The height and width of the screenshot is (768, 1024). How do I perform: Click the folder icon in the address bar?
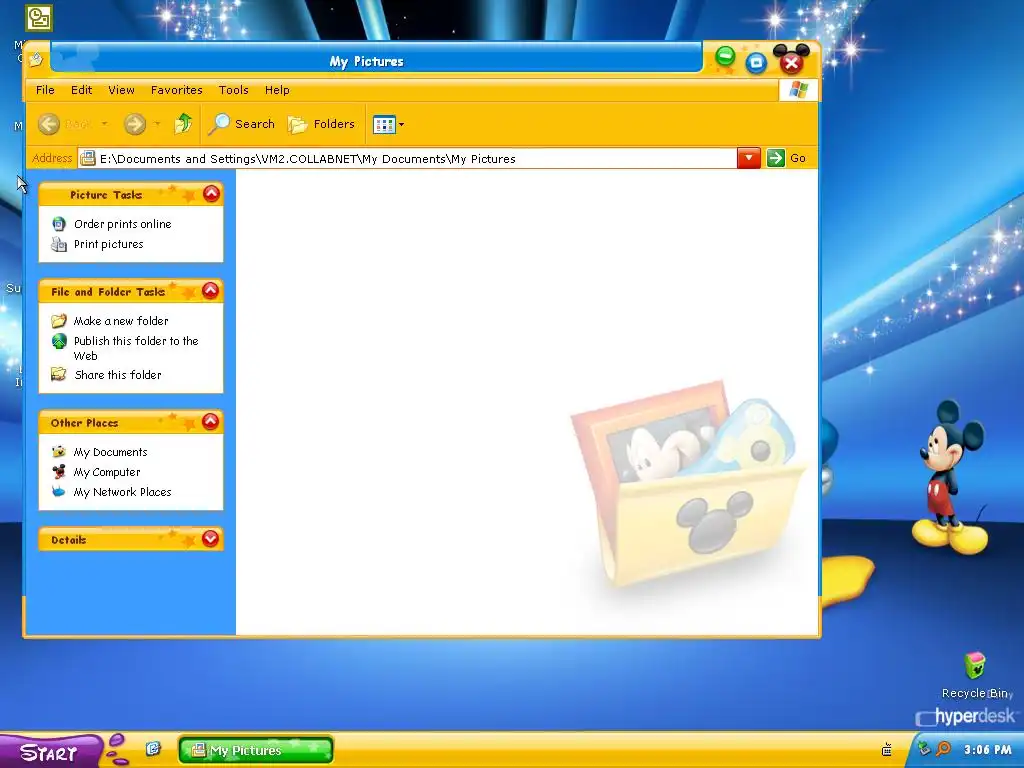(x=88, y=159)
